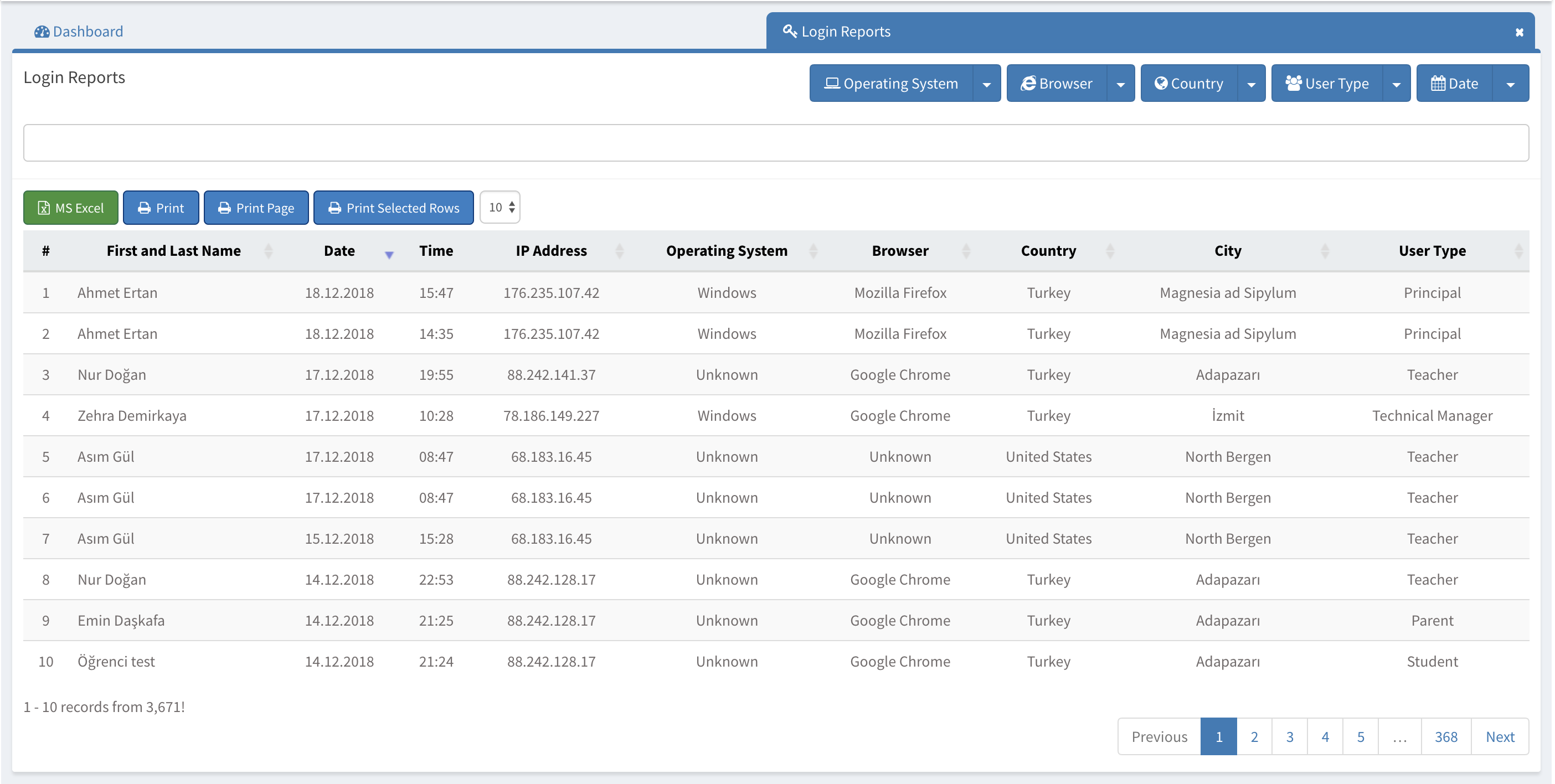Toggle Date column sort order arrow
The height and width of the screenshot is (784, 1555).
(x=389, y=255)
